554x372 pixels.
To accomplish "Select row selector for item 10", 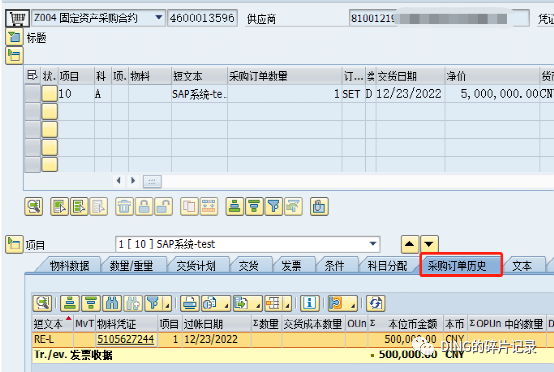I will coord(33,94).
